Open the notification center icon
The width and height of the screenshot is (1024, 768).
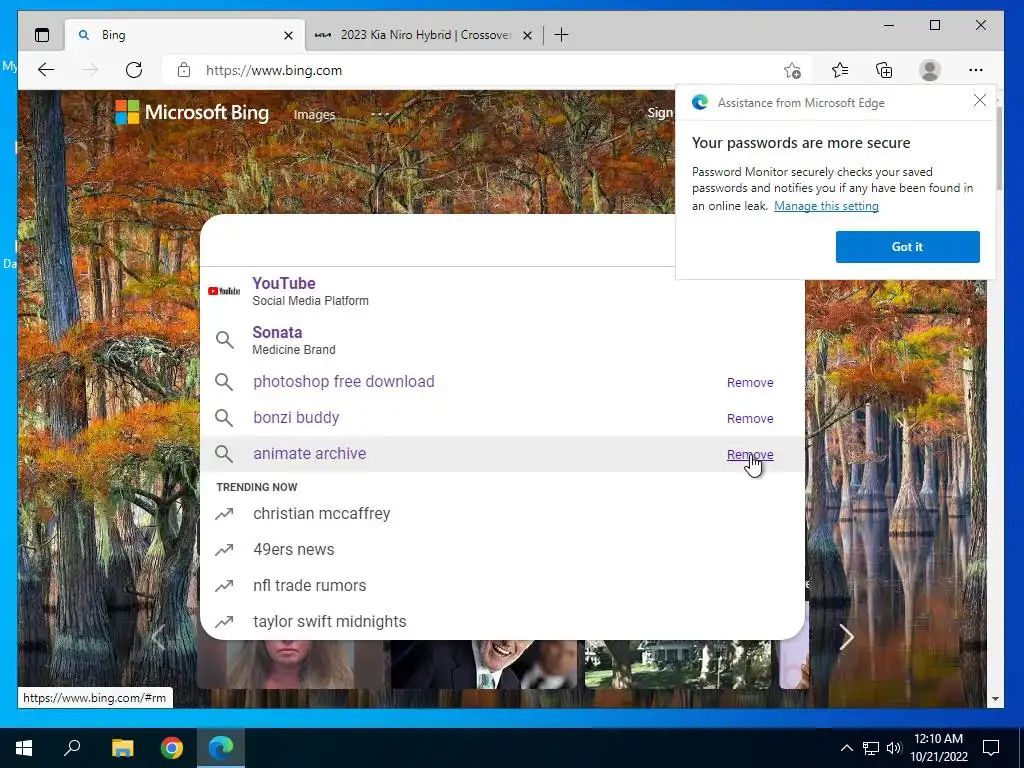coord(991,748)
